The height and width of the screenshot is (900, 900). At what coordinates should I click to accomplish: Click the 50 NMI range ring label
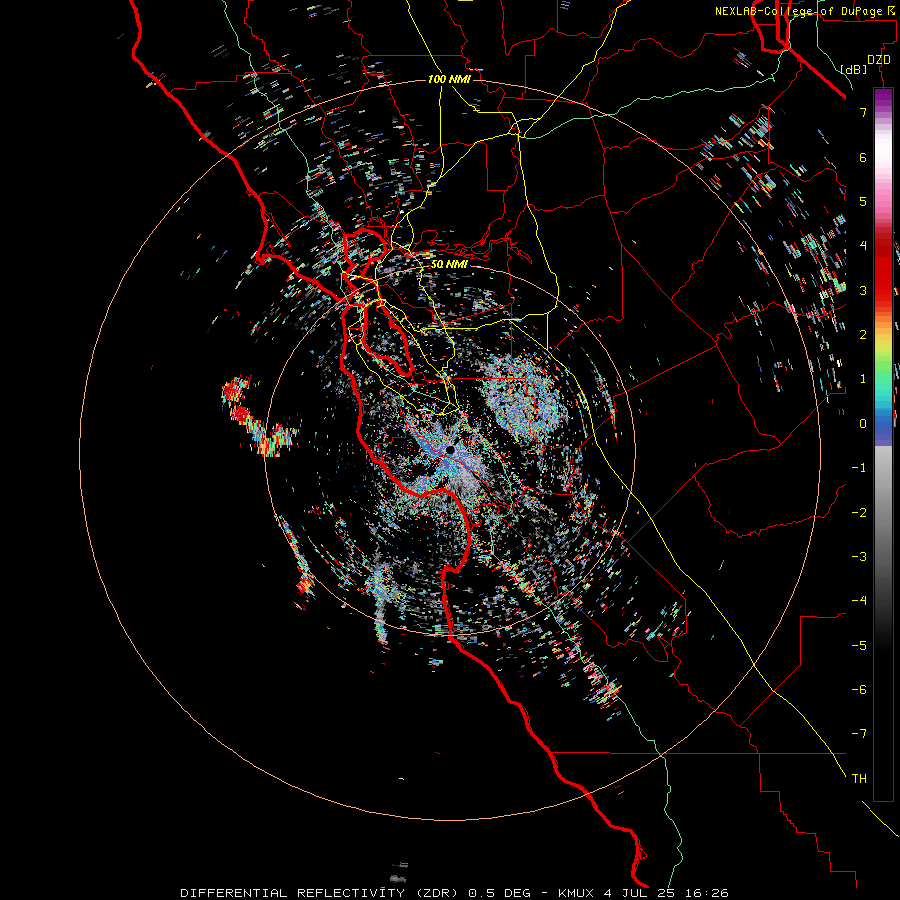[x=449, y=265]
